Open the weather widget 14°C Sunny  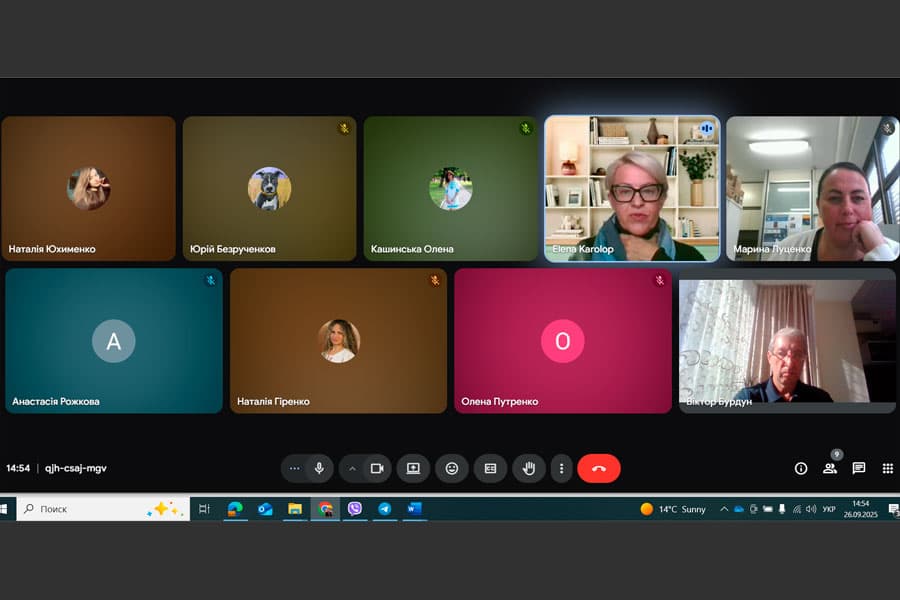coord(673,509)
